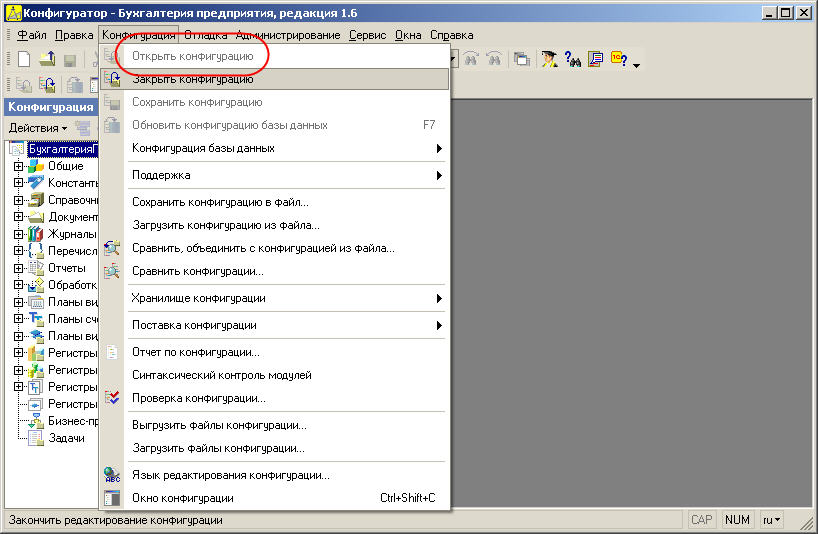Expand the Общие tree node
Screen dimensions: 818x534
pyautogui.click(x=18, y=167)
